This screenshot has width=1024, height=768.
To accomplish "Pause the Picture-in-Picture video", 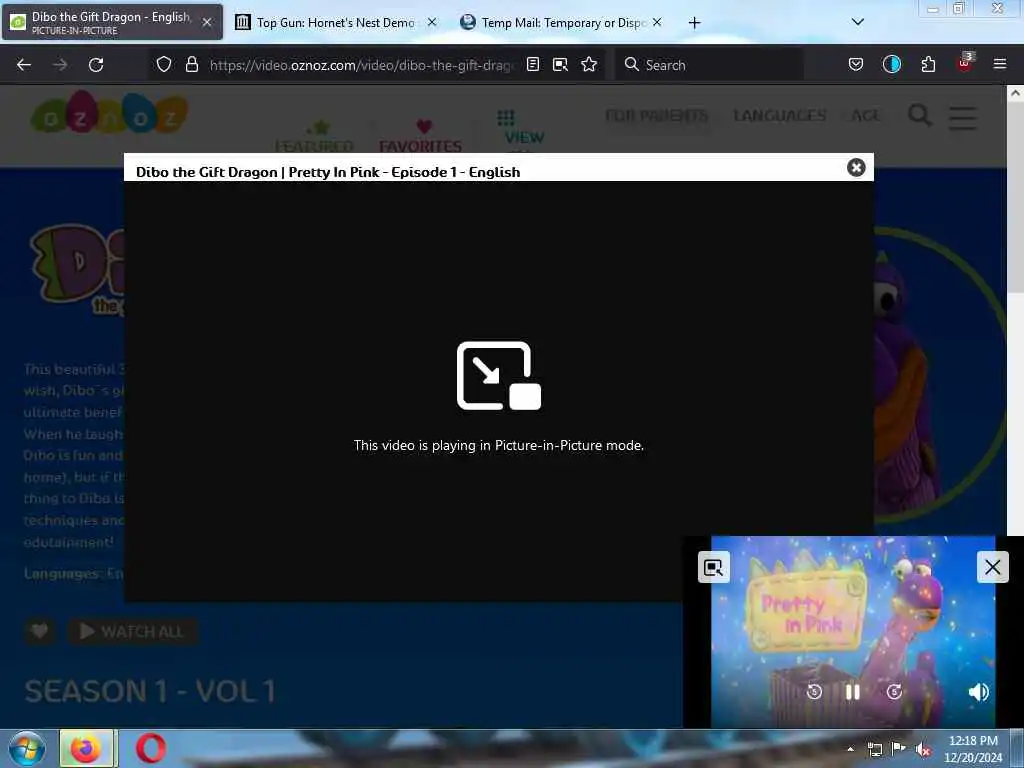I will click(x=853, y=692).
